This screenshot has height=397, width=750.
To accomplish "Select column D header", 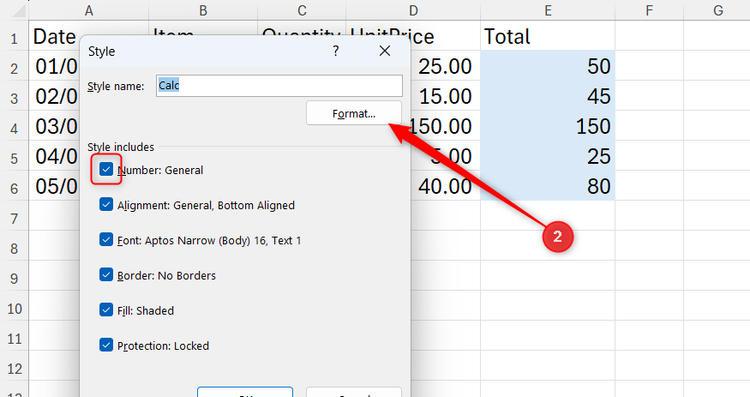I will (x=413, y=10).
